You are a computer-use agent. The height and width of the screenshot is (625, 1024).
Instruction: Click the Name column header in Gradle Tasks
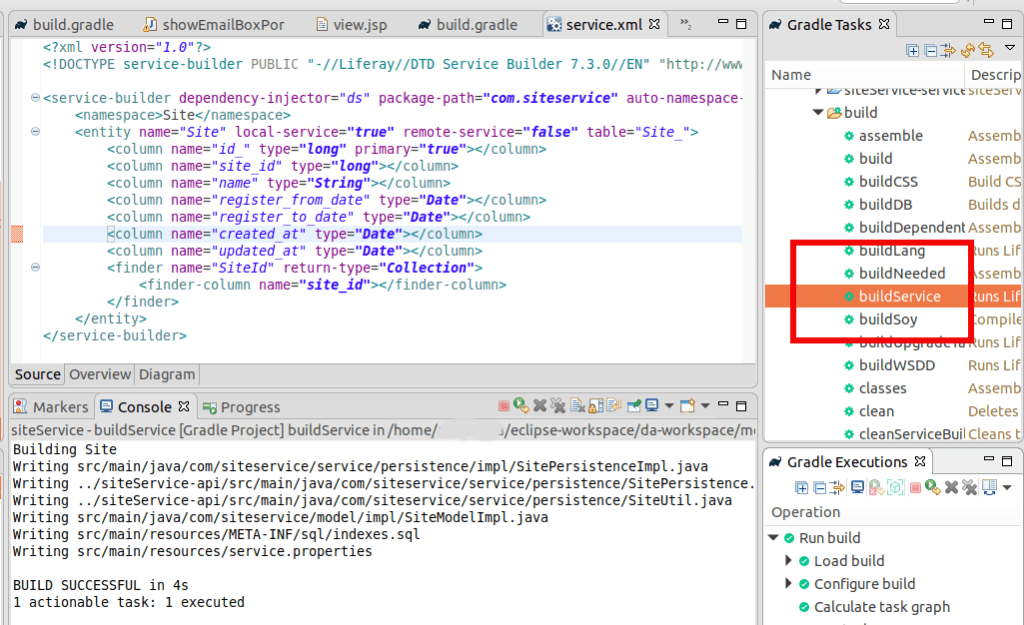791,74
